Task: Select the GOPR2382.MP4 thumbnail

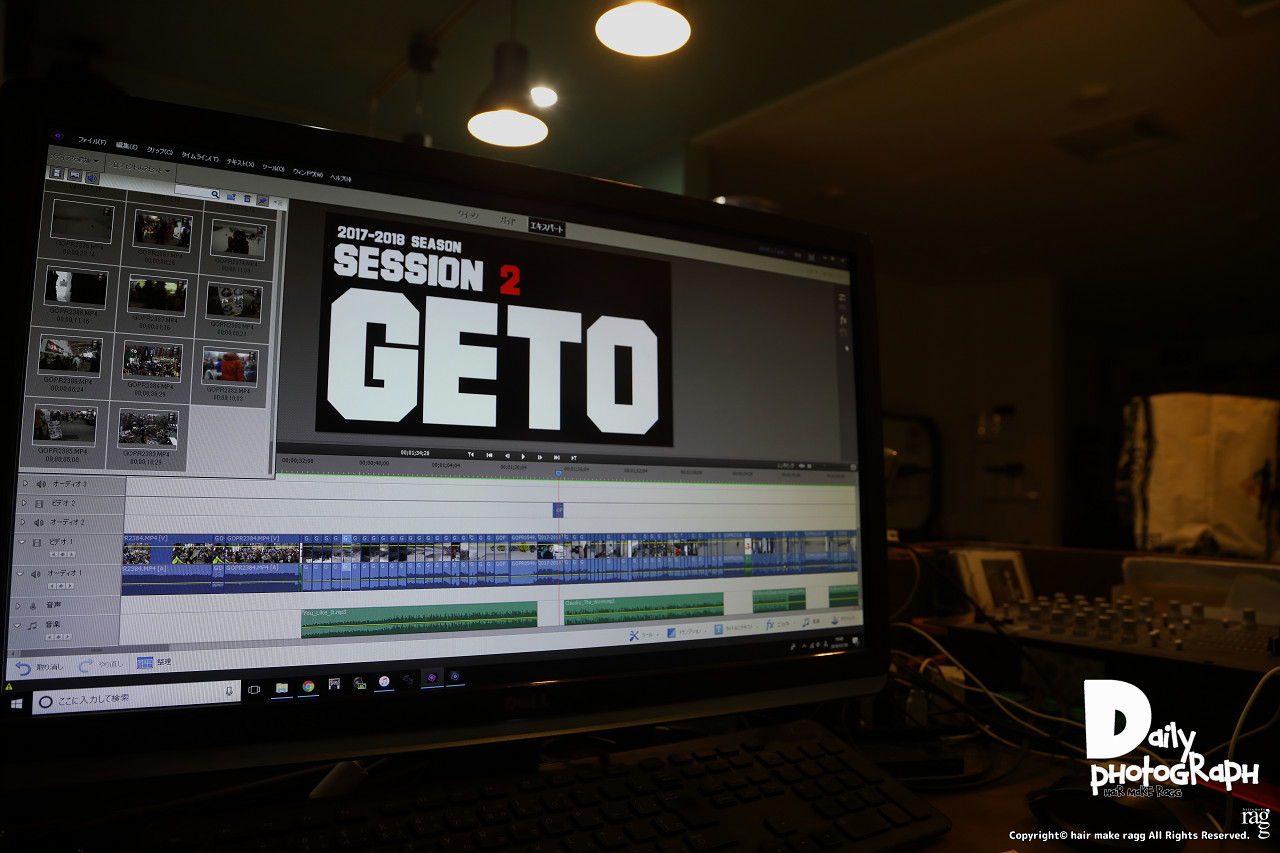Action: click(230, 368)
